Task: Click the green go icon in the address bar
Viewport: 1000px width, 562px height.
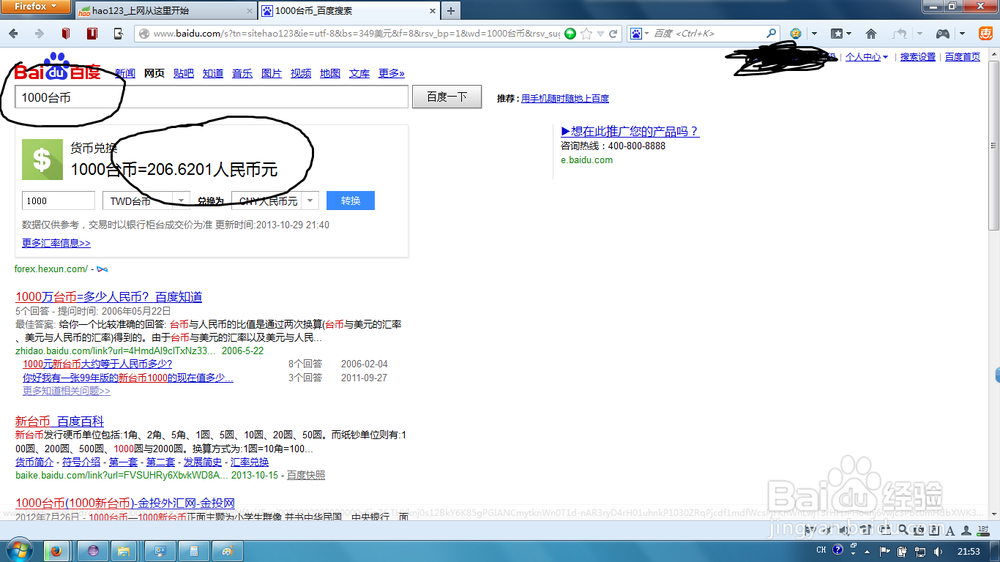Action: [x=570, y=34]
